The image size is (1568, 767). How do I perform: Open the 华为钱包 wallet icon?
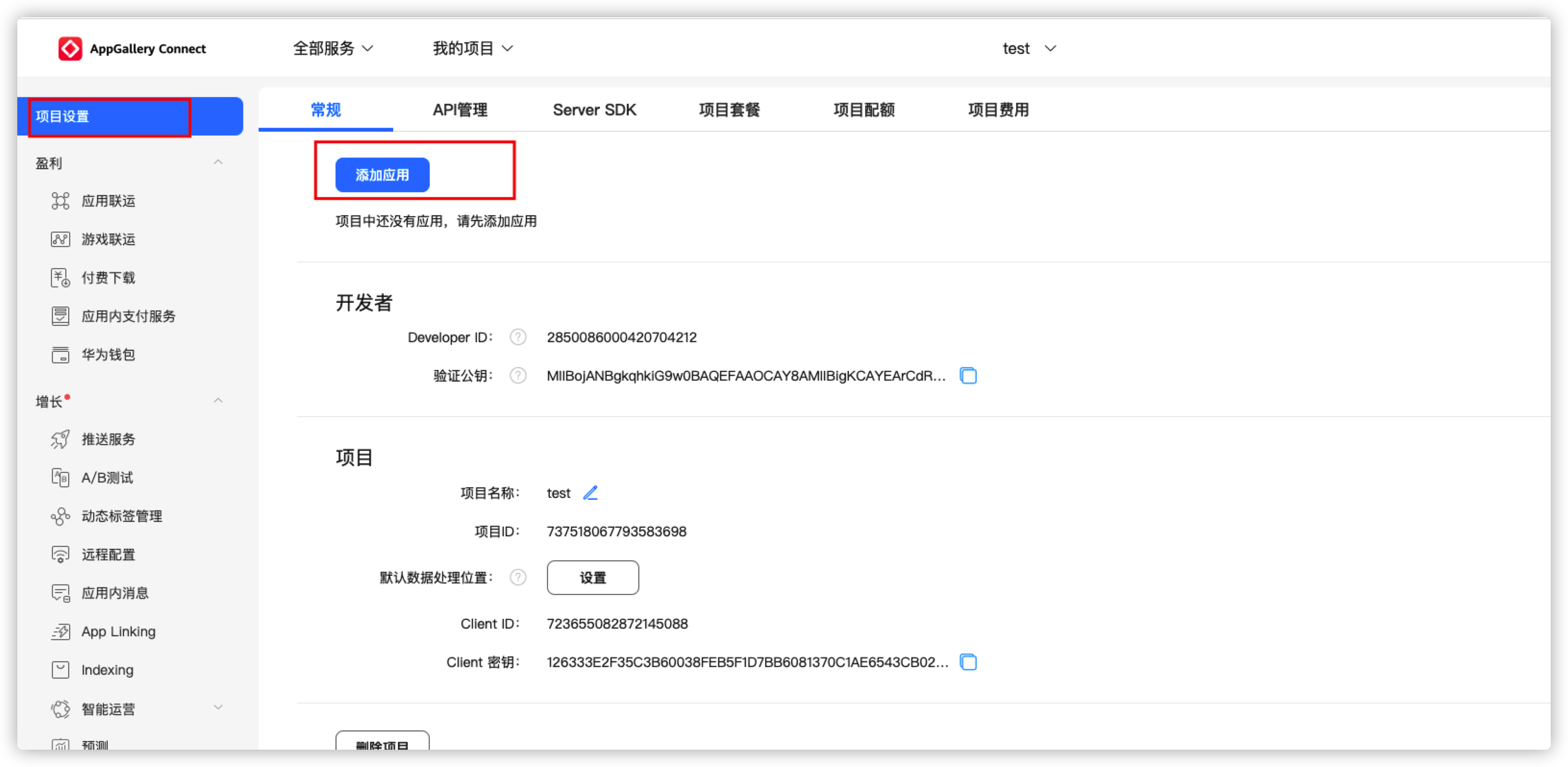point(60,354)
